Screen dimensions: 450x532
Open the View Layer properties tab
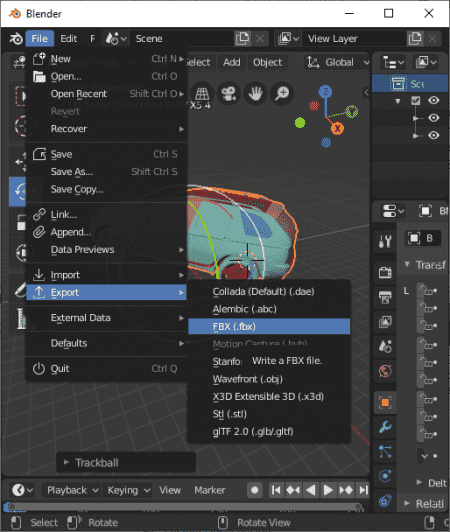tap(385, 322)
